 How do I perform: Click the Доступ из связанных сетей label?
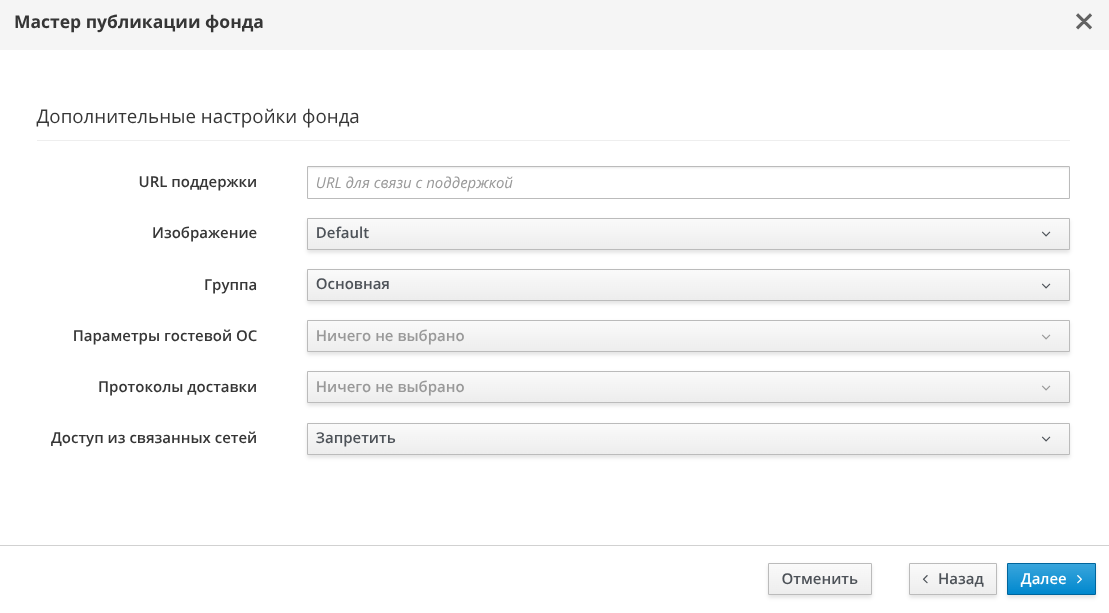154,438
